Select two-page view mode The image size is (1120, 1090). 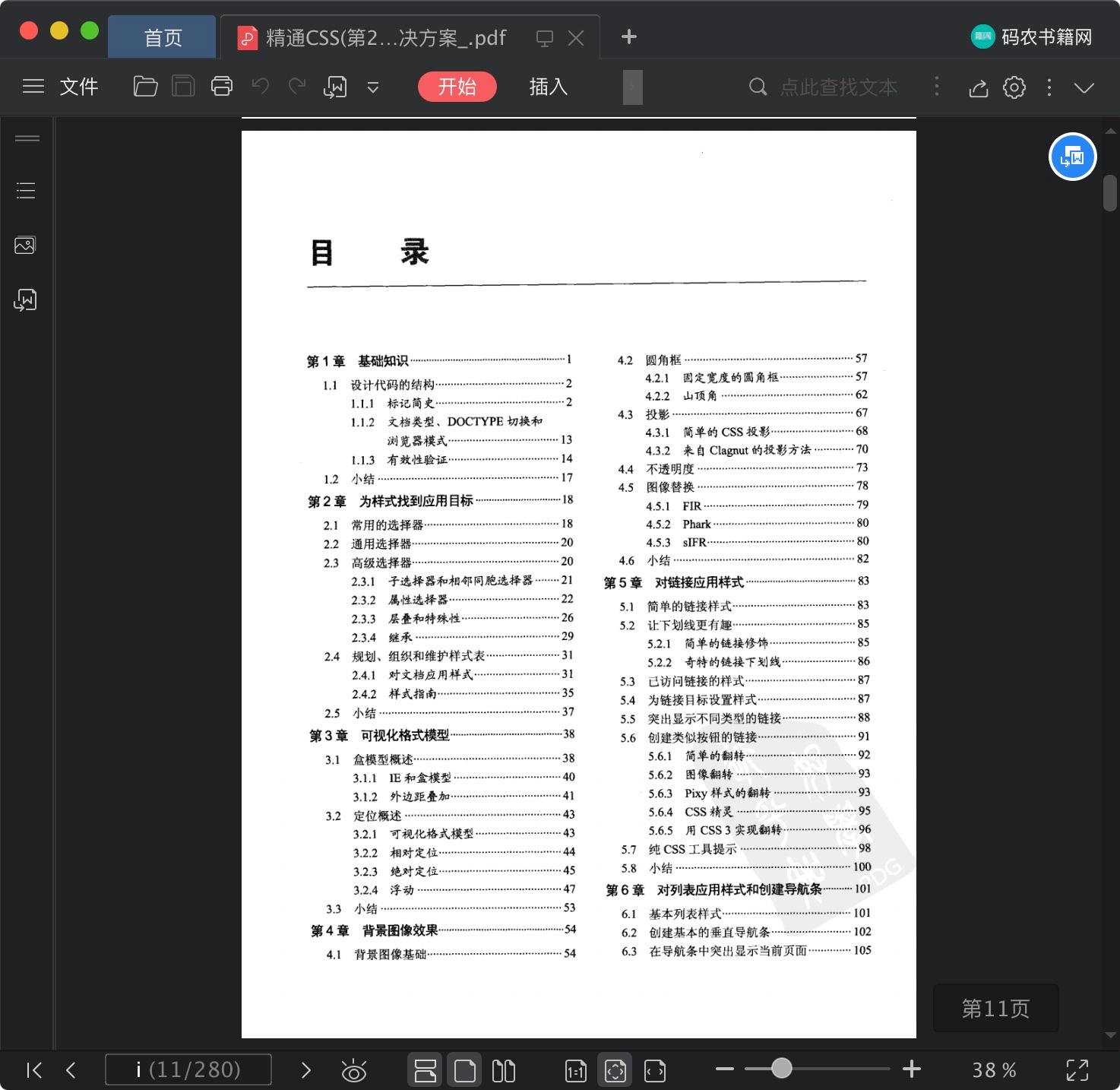tap(504, 1070)
